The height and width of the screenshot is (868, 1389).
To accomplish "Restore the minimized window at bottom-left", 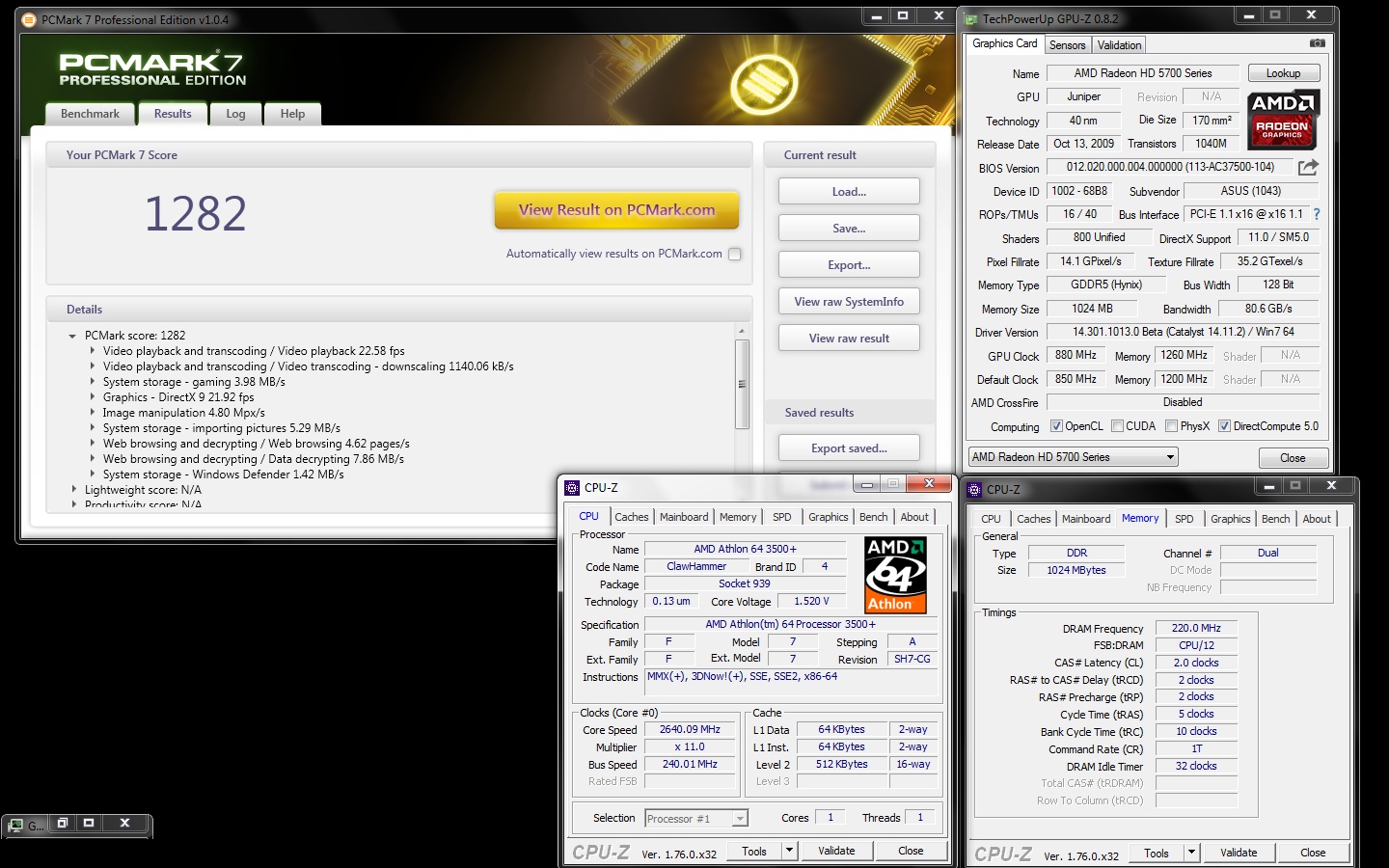I will click(62, 824).
